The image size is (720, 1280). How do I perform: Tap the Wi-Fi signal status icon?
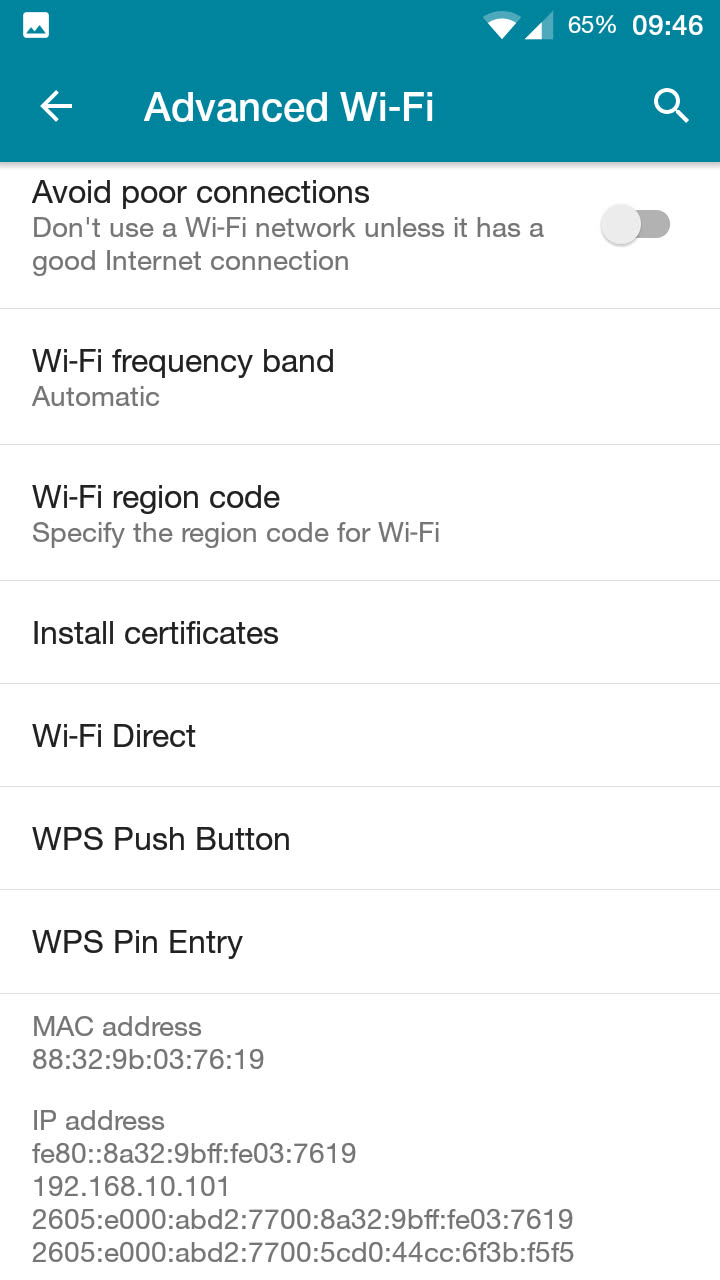pyautogui.click(x=500, y=25)
